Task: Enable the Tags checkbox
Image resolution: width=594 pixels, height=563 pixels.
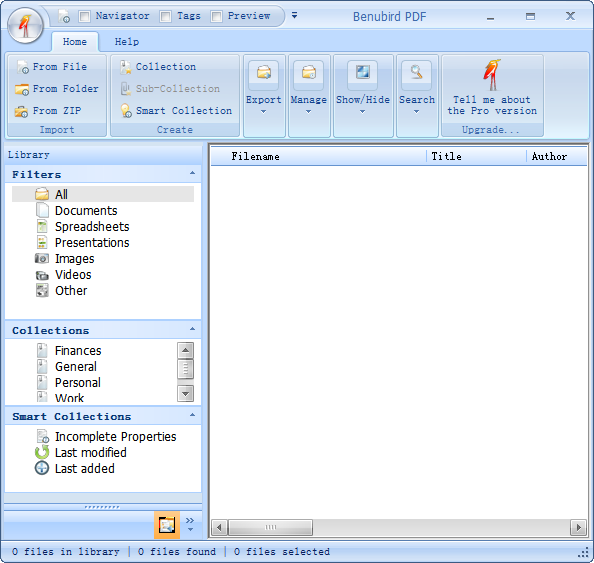Action: [x=166, y=16]
